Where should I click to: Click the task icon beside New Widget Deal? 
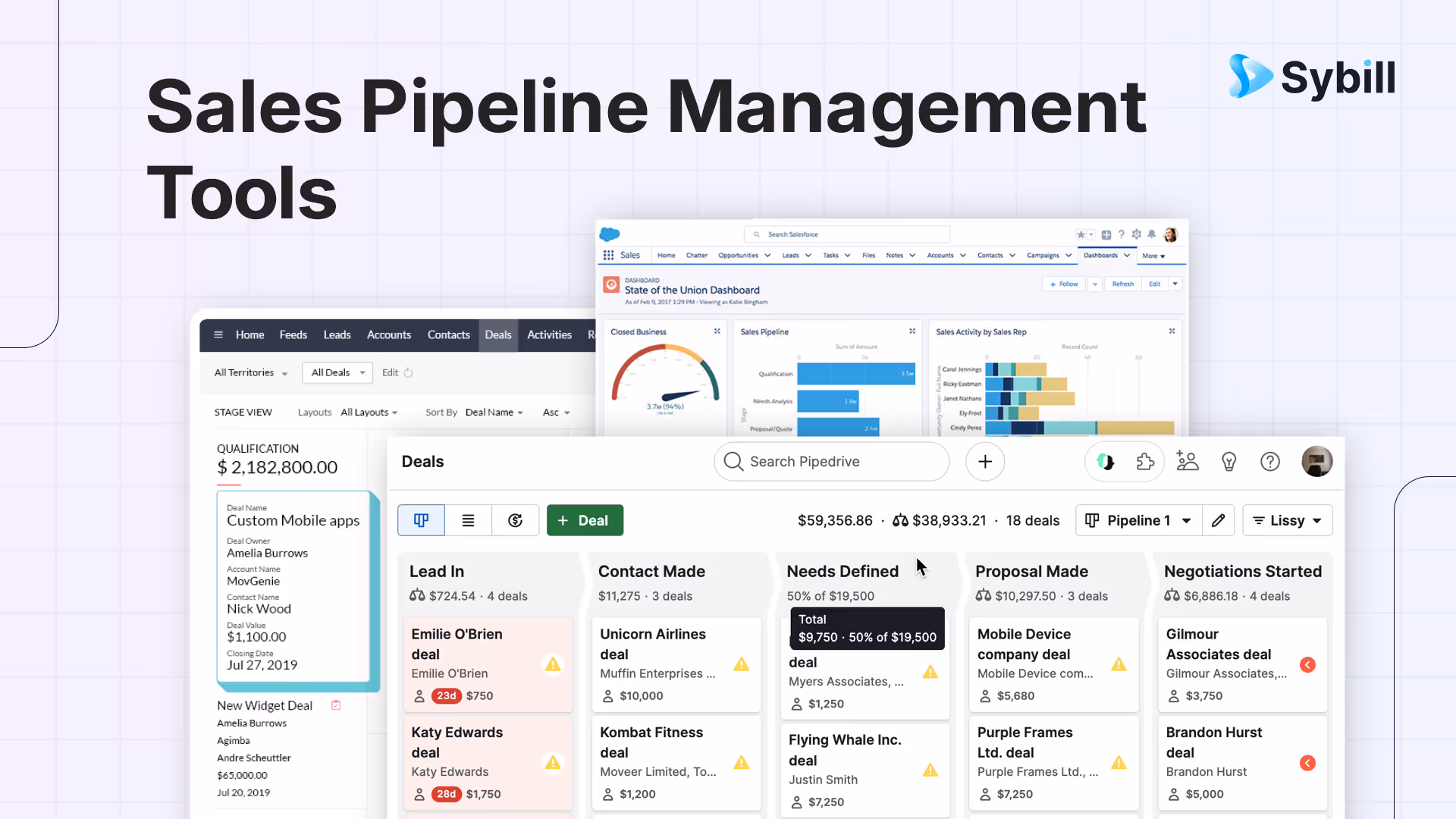(336, 705)
